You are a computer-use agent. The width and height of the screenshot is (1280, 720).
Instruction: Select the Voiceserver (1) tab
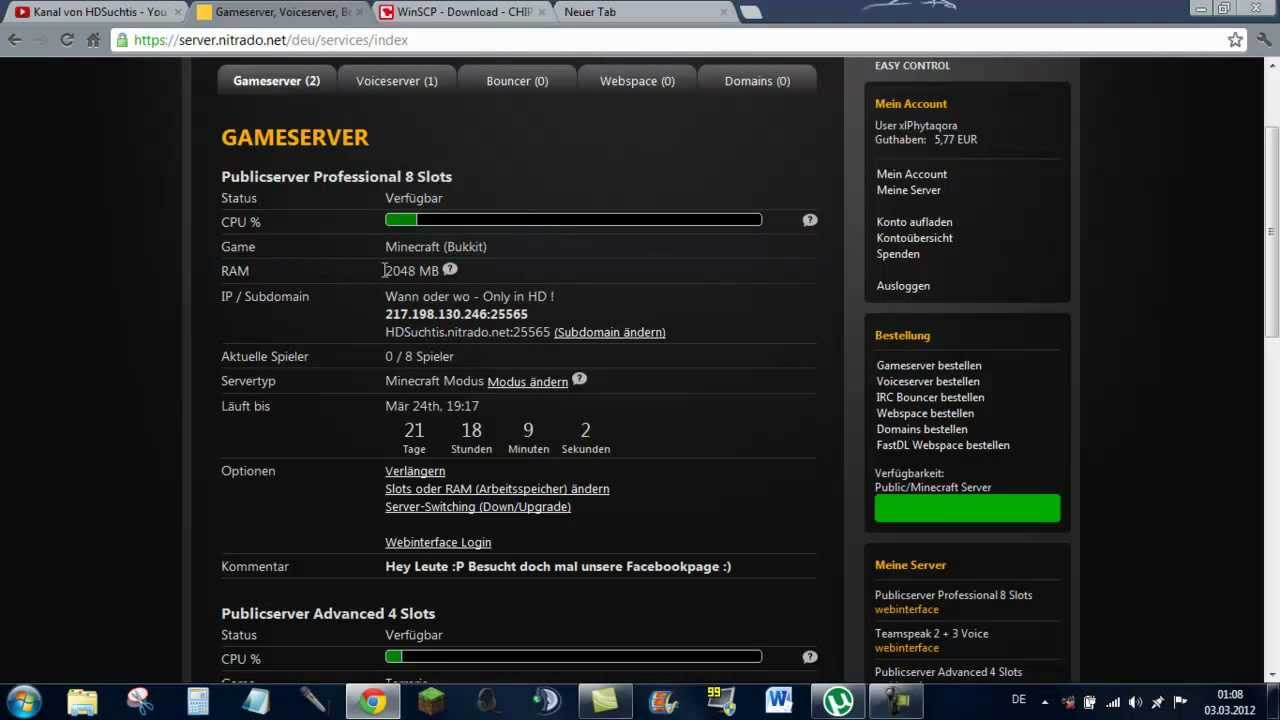pyautogui.click(x=397, y=81)
